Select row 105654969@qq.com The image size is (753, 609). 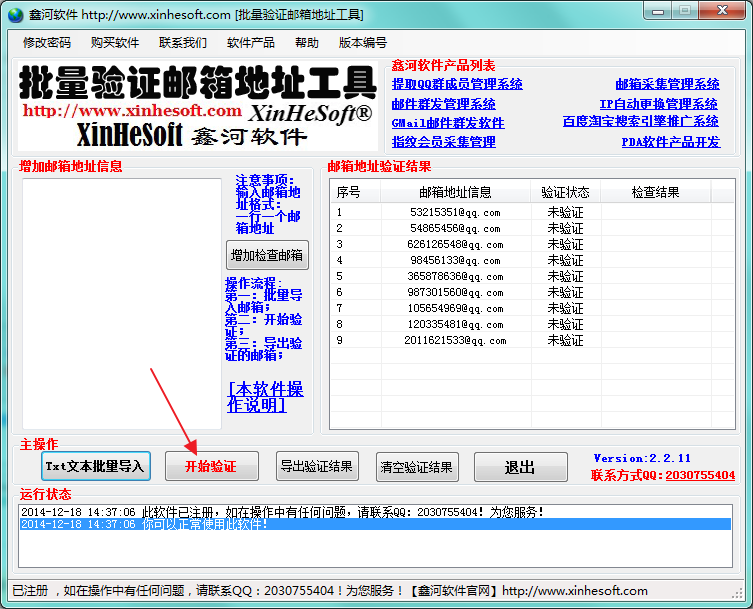point(533,308)
